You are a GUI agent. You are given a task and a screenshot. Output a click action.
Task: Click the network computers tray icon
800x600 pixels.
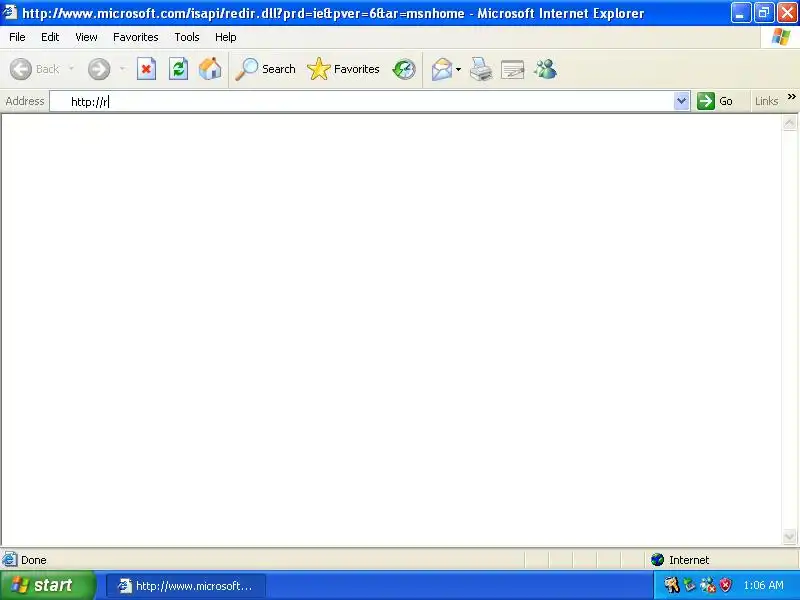[x=689, y=584]
